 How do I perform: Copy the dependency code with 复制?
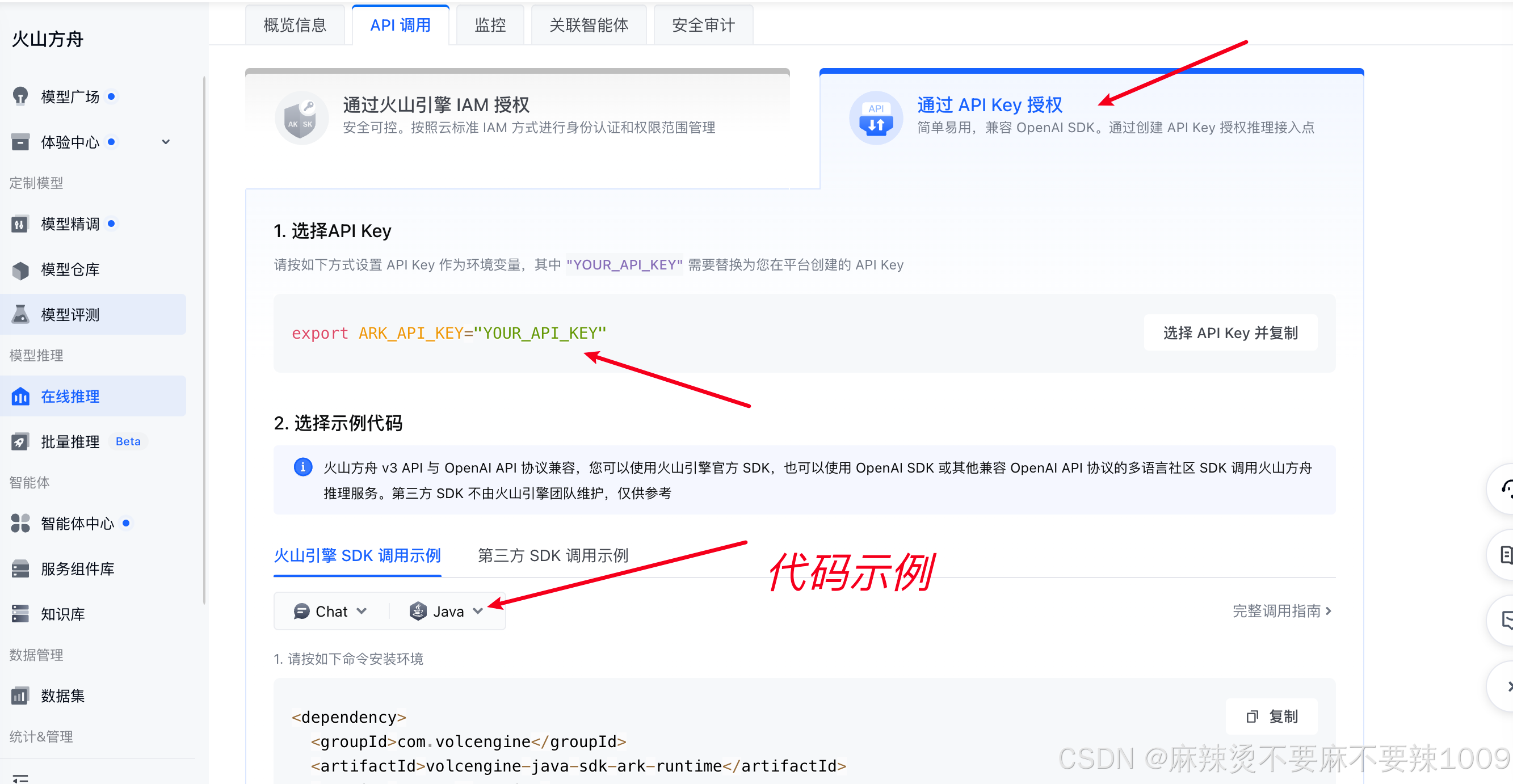(x=1271, y=716)
